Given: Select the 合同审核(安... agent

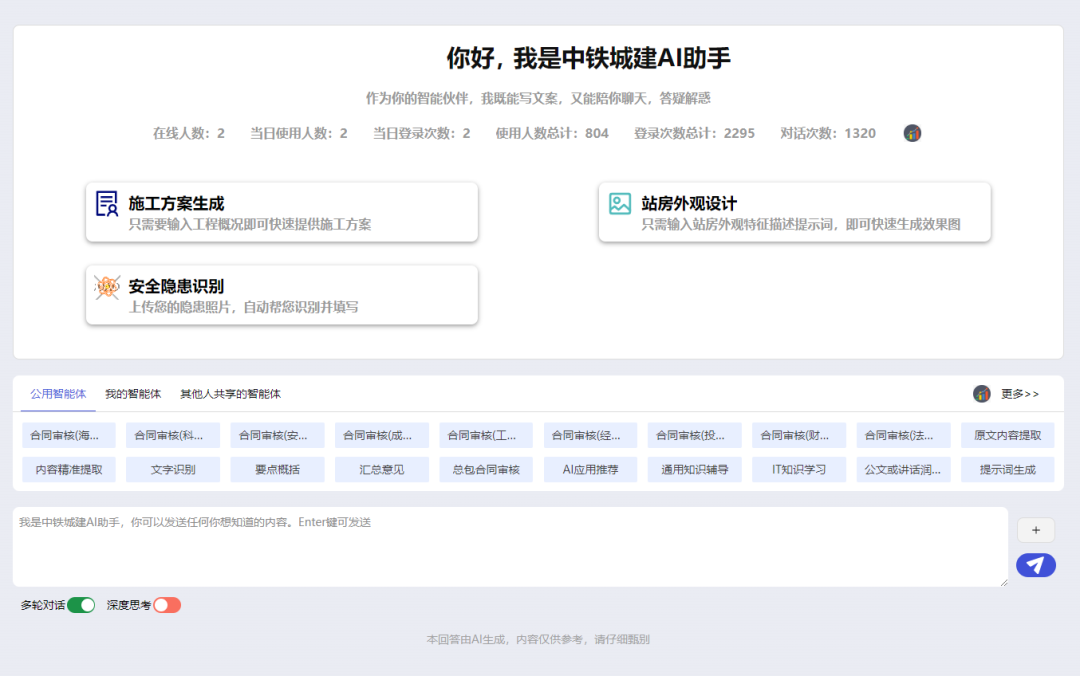Looking at the screenshot, I should 278,436.
